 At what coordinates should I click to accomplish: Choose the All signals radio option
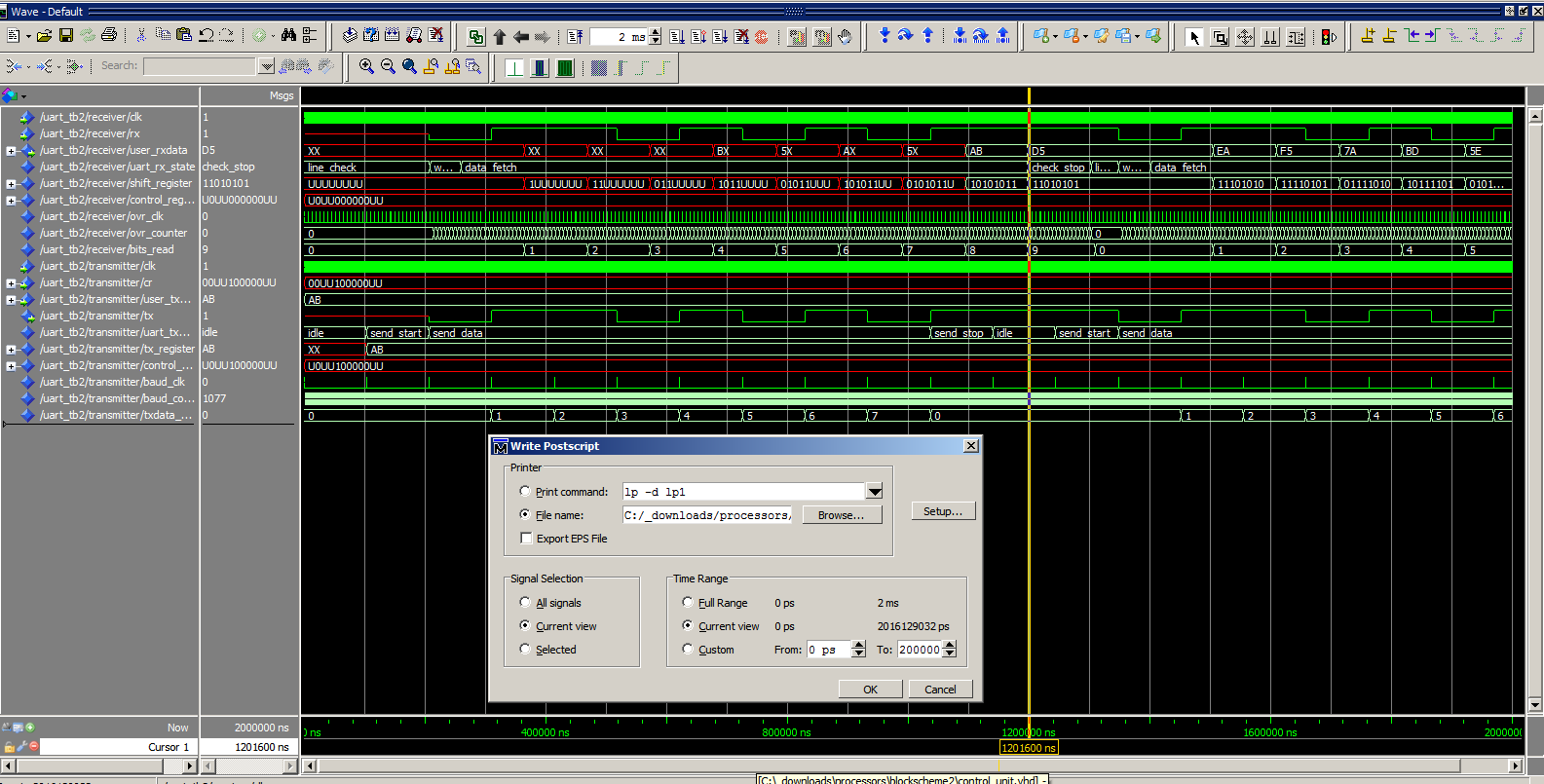(x=525, y=603)
